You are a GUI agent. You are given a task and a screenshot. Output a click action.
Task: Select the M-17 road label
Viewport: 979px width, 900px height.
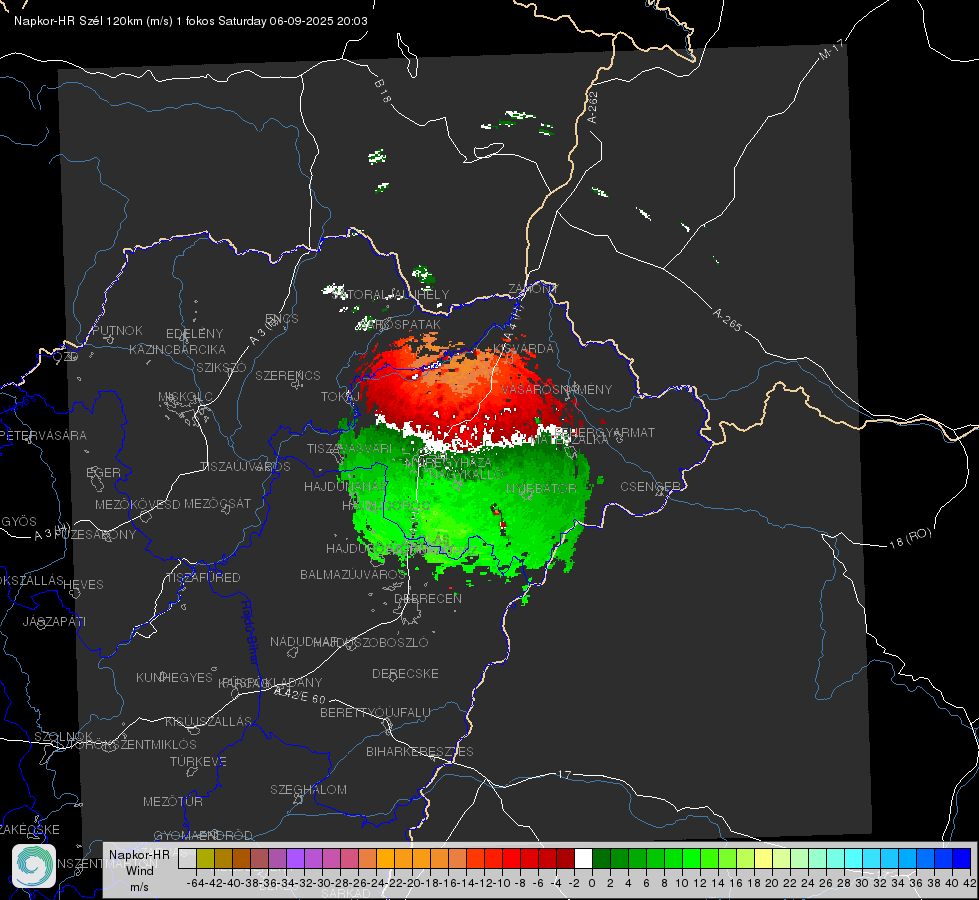[831, 49]
